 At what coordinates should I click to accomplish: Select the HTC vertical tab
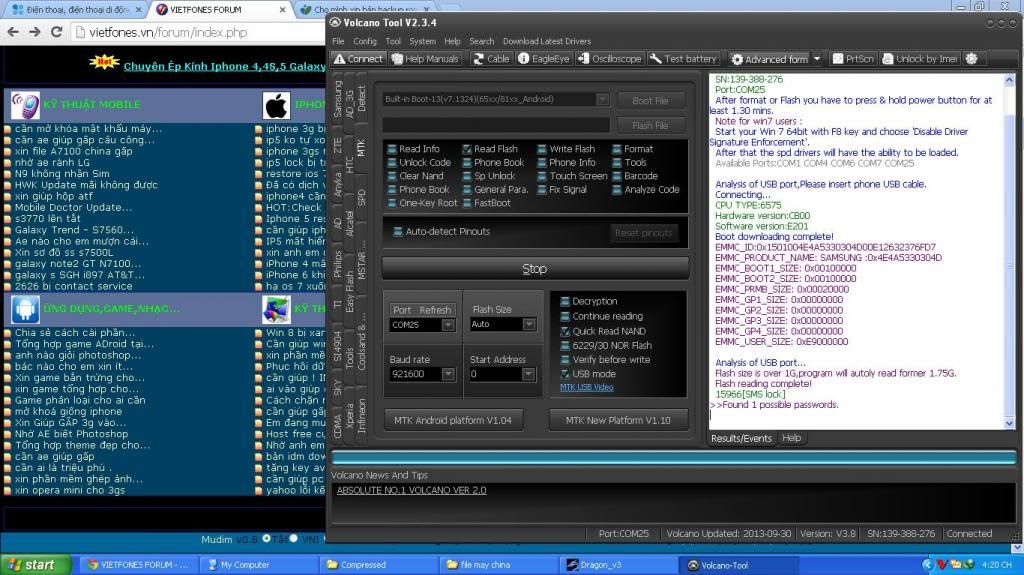pos(349,164)
